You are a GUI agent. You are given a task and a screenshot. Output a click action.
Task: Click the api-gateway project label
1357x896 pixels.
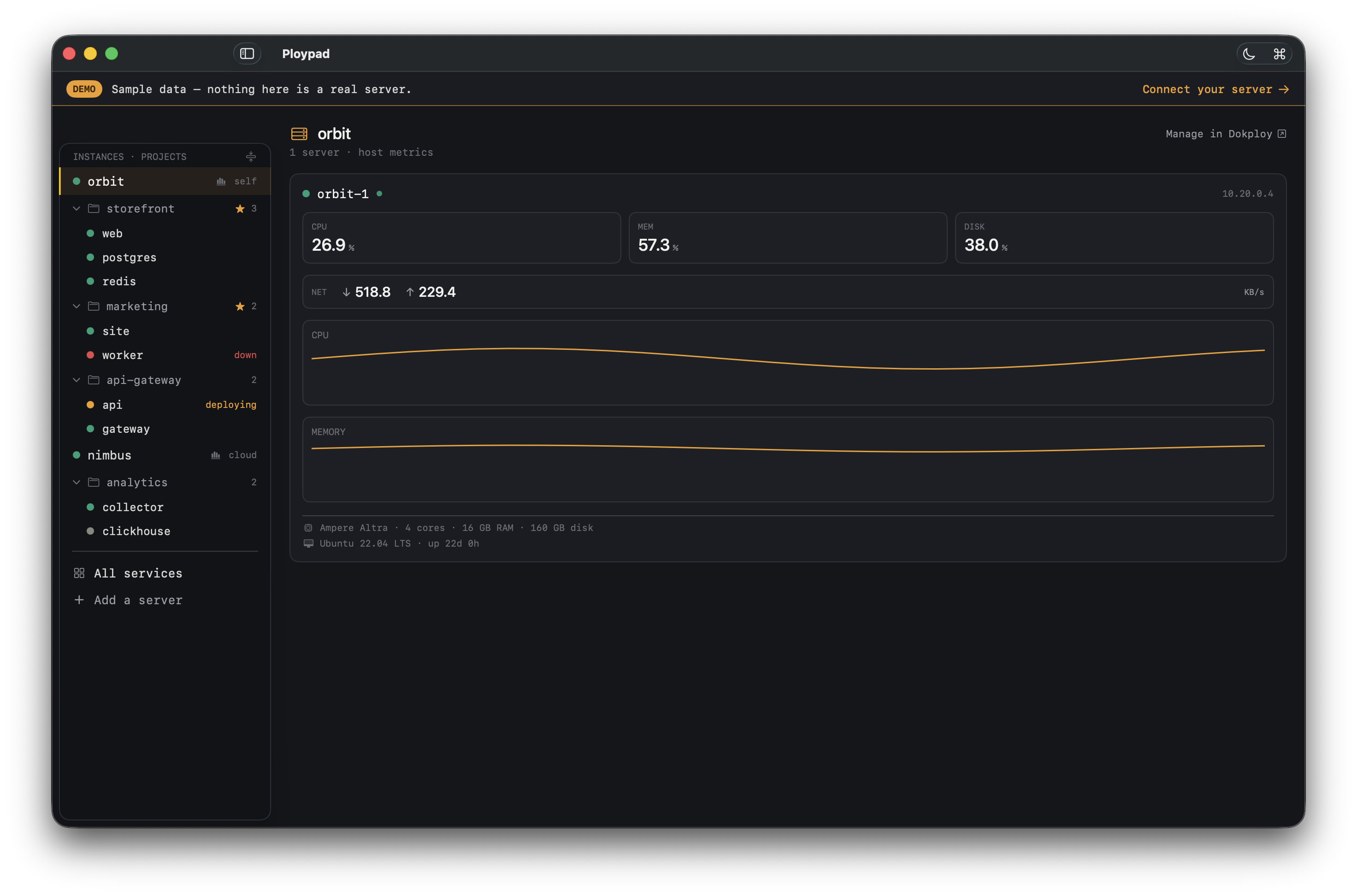click(144, 380)
